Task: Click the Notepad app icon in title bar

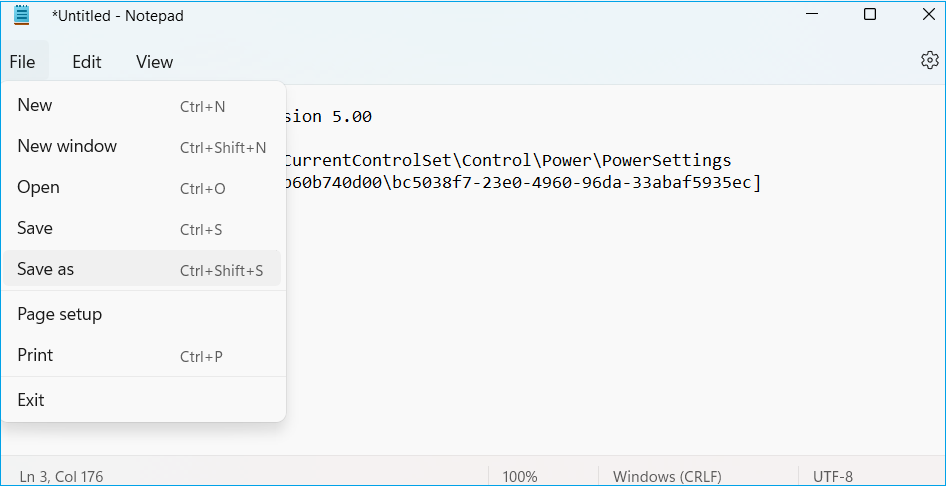Action: (22, 14)
